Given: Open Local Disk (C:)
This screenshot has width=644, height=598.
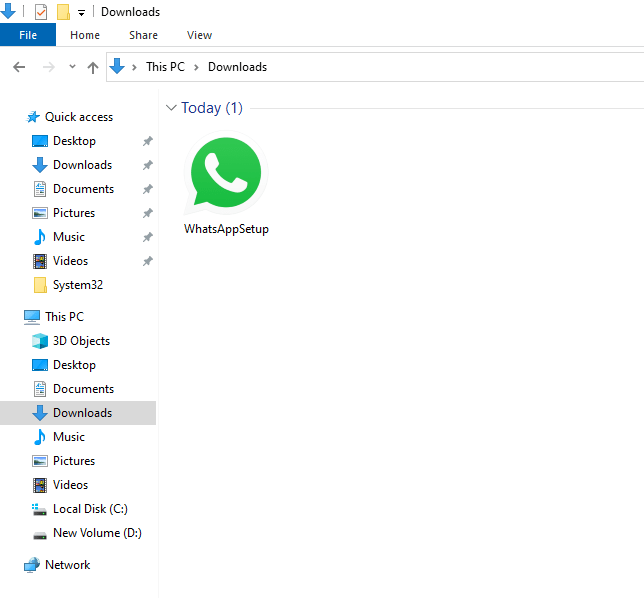Looking at the screenshot, I should (x=90, y=509).
